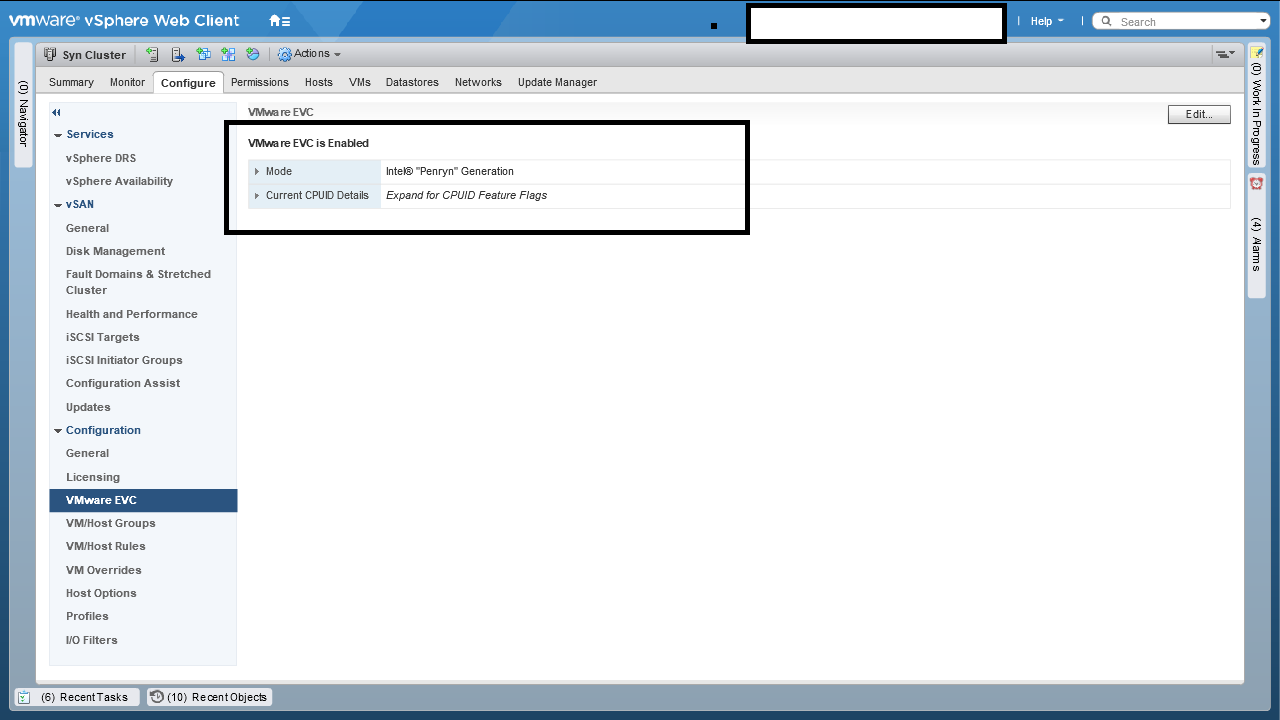Screen dimensions: 1280x720
Task: Collapse the vSAN section
Action: coord(58,205)
